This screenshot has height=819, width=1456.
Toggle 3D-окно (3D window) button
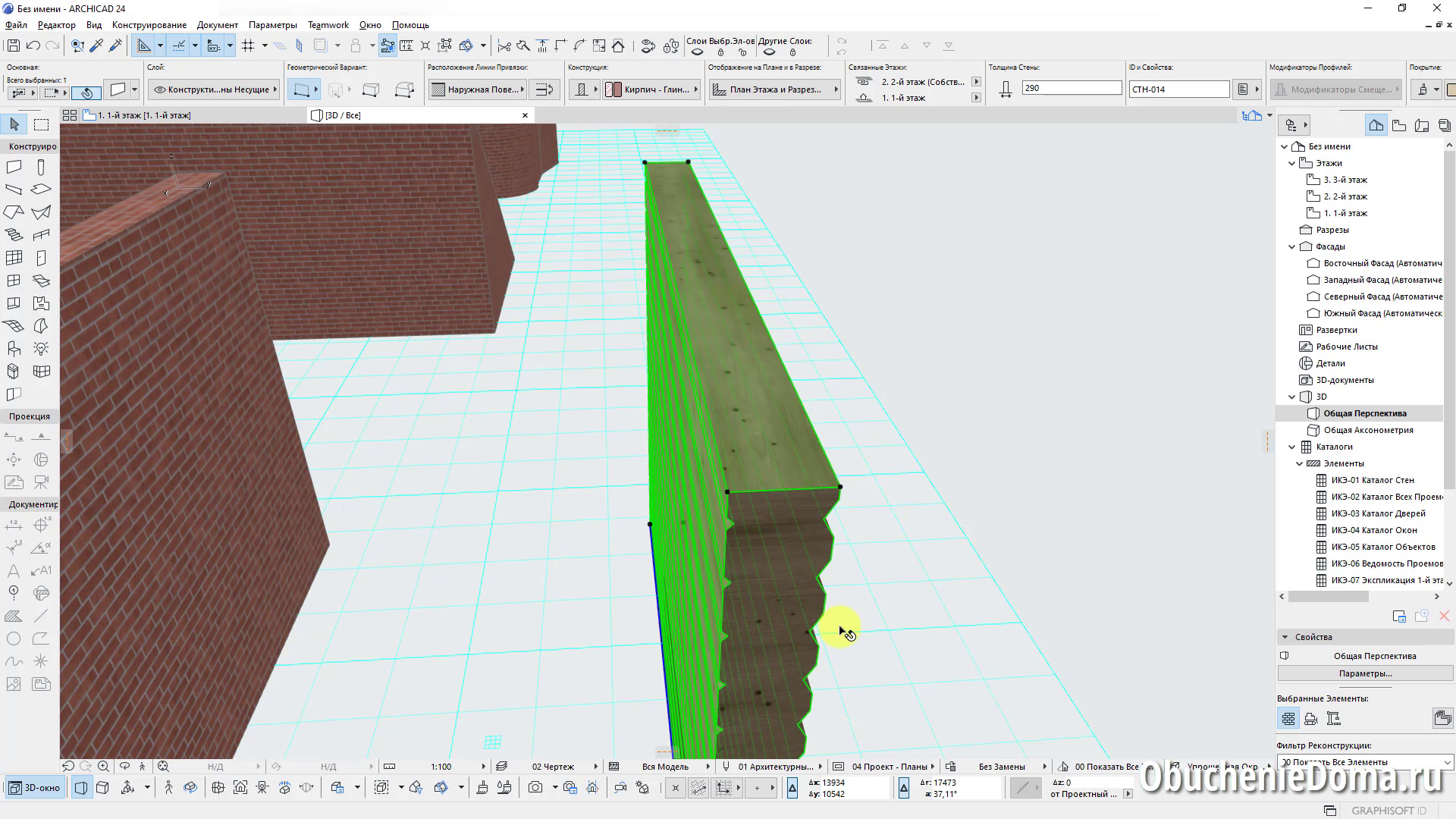tap(35, 788)
